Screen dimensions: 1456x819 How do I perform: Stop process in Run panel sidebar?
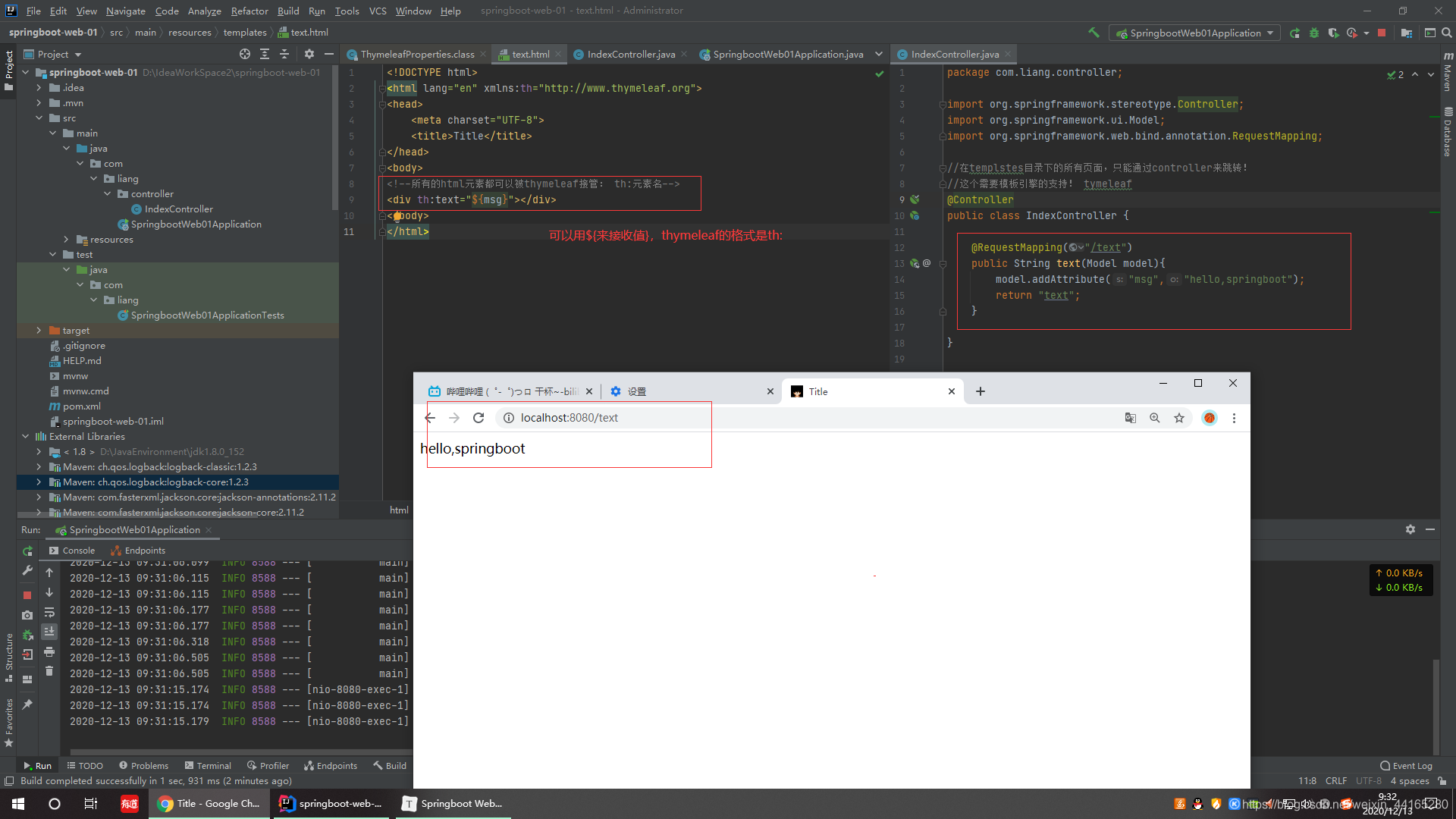click(27, 595)
